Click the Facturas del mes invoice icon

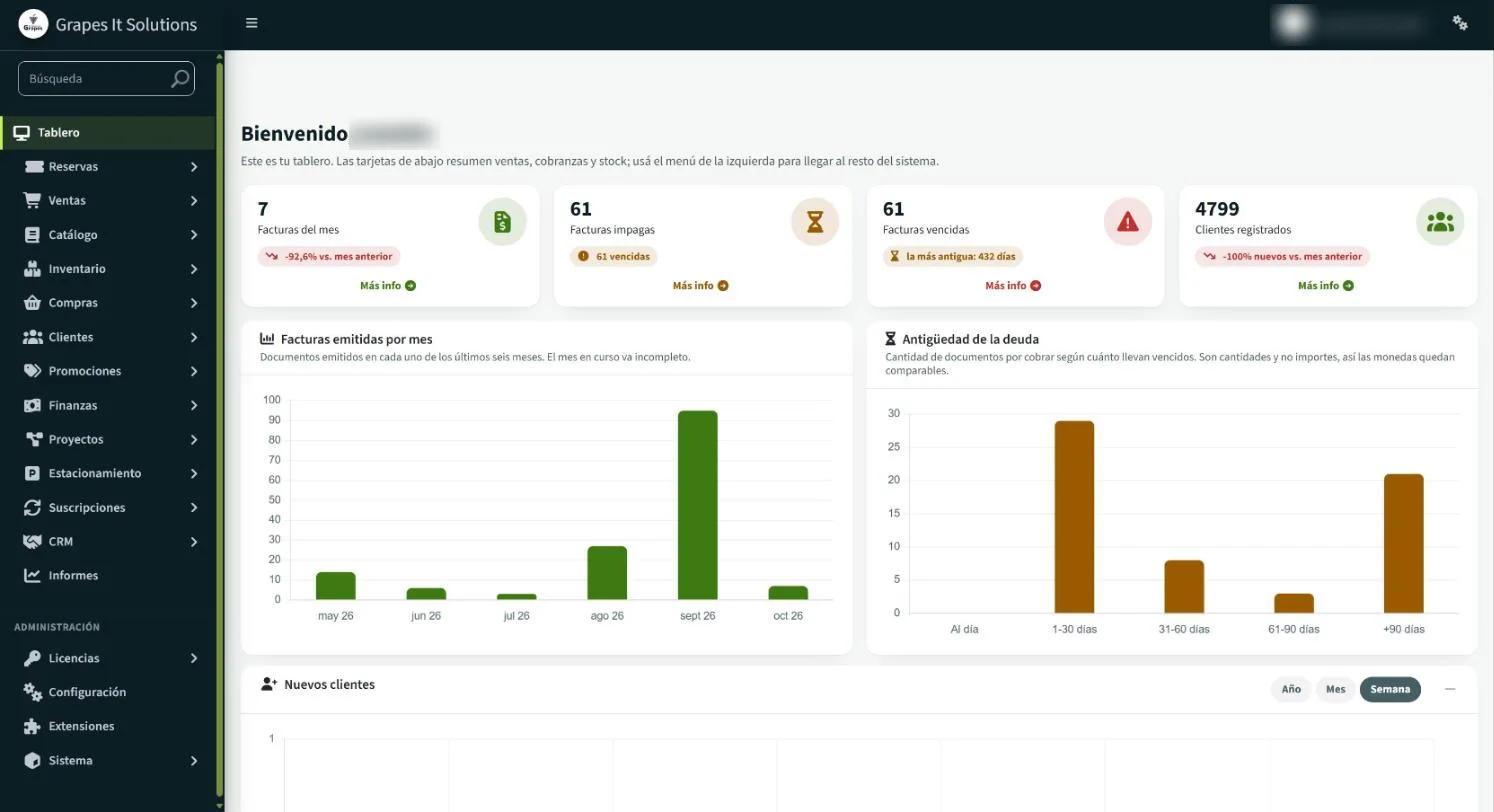pyautogui.click(x=502, y=222)
